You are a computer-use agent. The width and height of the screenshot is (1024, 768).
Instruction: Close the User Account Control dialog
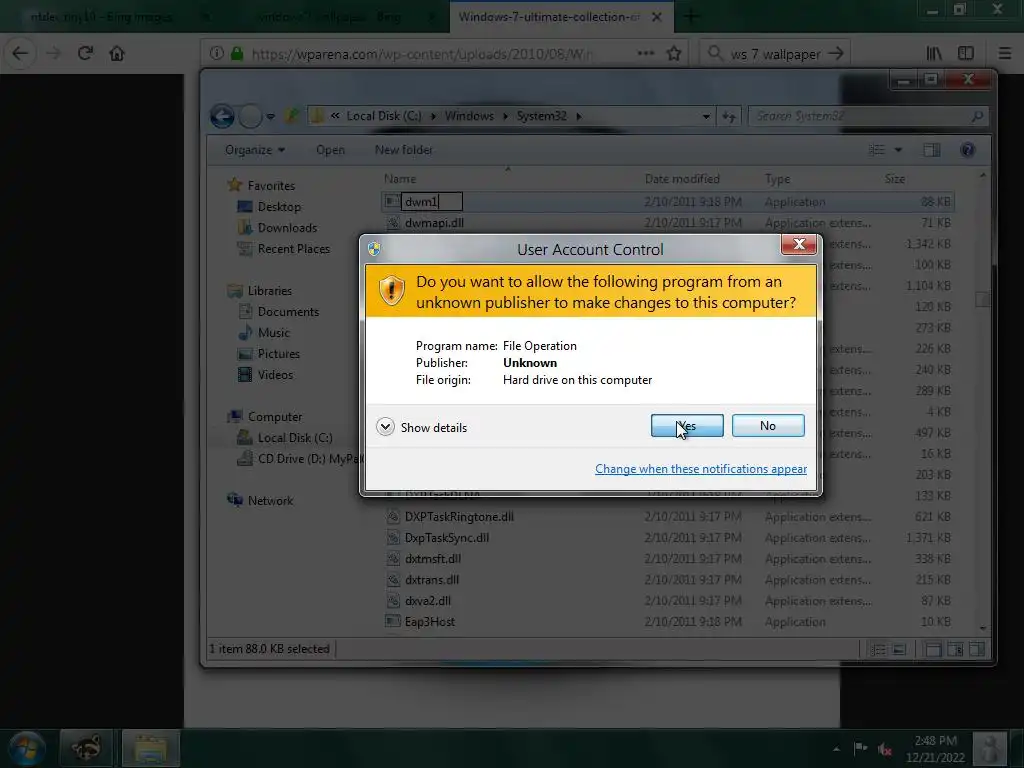click(x=799, y=245)
